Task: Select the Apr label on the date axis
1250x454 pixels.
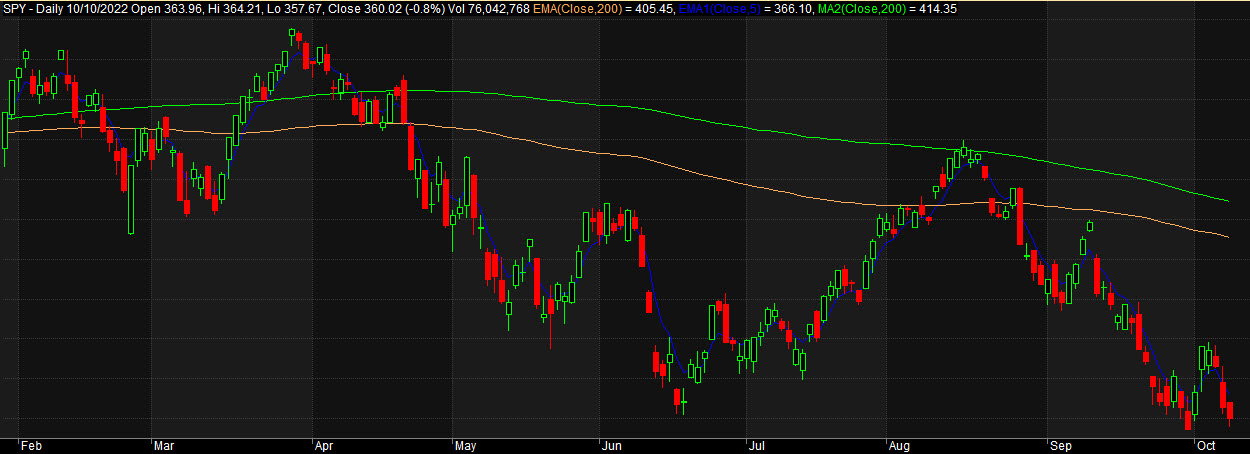Action: [325, 446]
